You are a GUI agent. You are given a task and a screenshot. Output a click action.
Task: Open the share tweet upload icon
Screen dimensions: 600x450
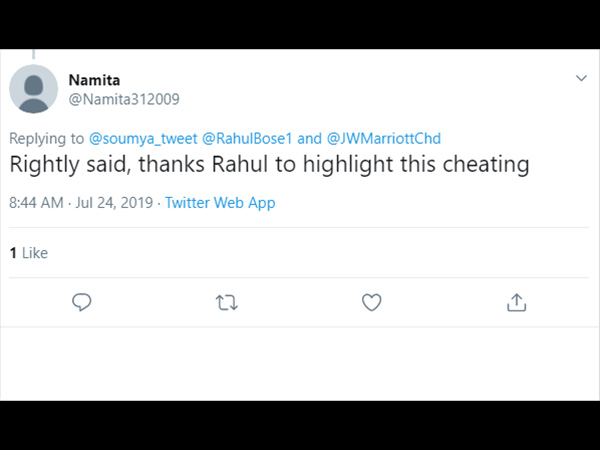tap(517, 302)
